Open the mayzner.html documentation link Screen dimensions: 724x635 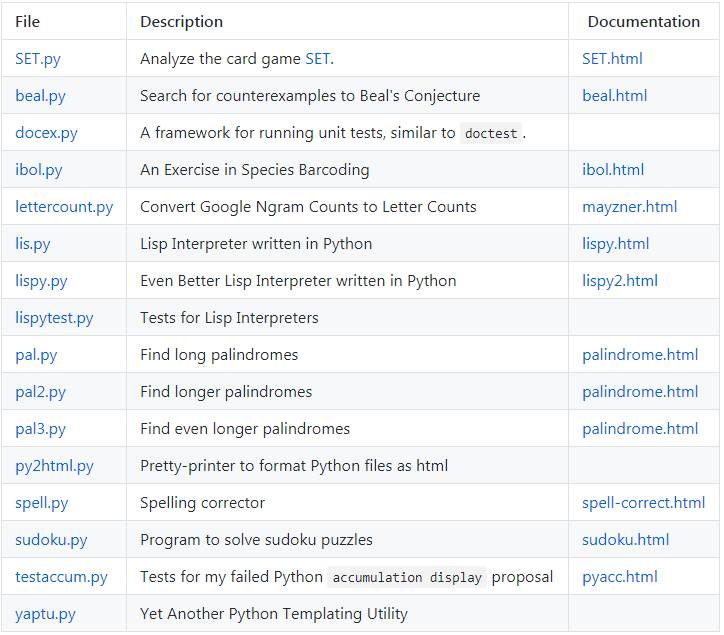[629, 207]
